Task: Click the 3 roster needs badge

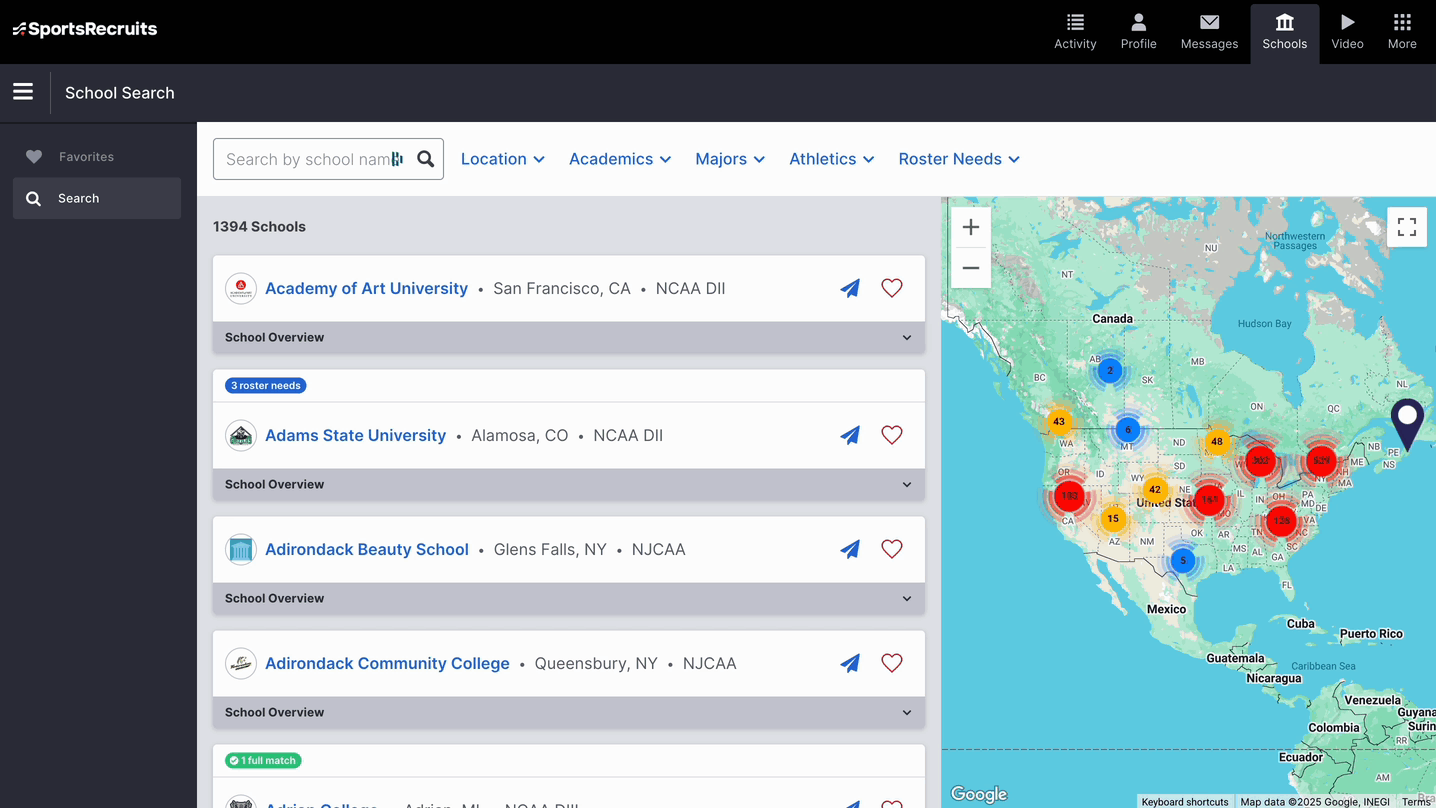Action: click(265, 385)
